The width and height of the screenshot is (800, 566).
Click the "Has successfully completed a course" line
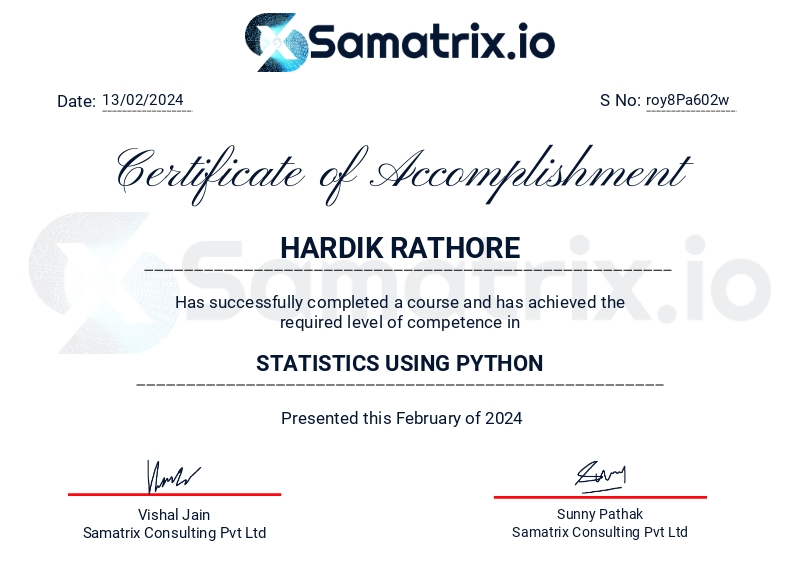point(400,302)
